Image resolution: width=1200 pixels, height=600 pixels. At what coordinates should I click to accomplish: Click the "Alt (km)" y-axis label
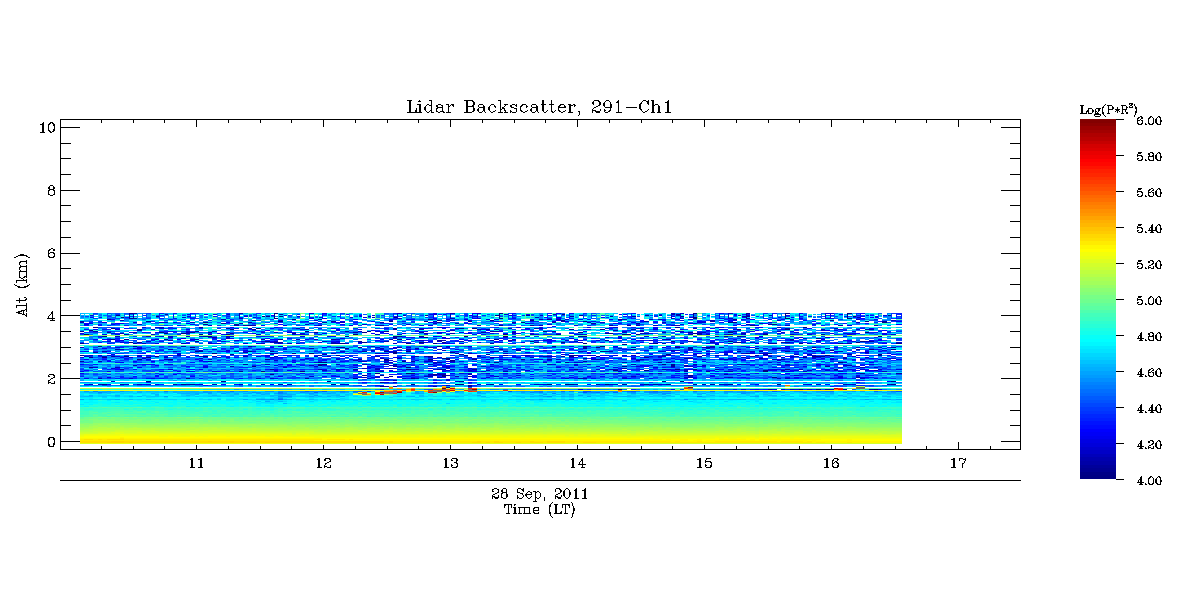coord(22,284)
